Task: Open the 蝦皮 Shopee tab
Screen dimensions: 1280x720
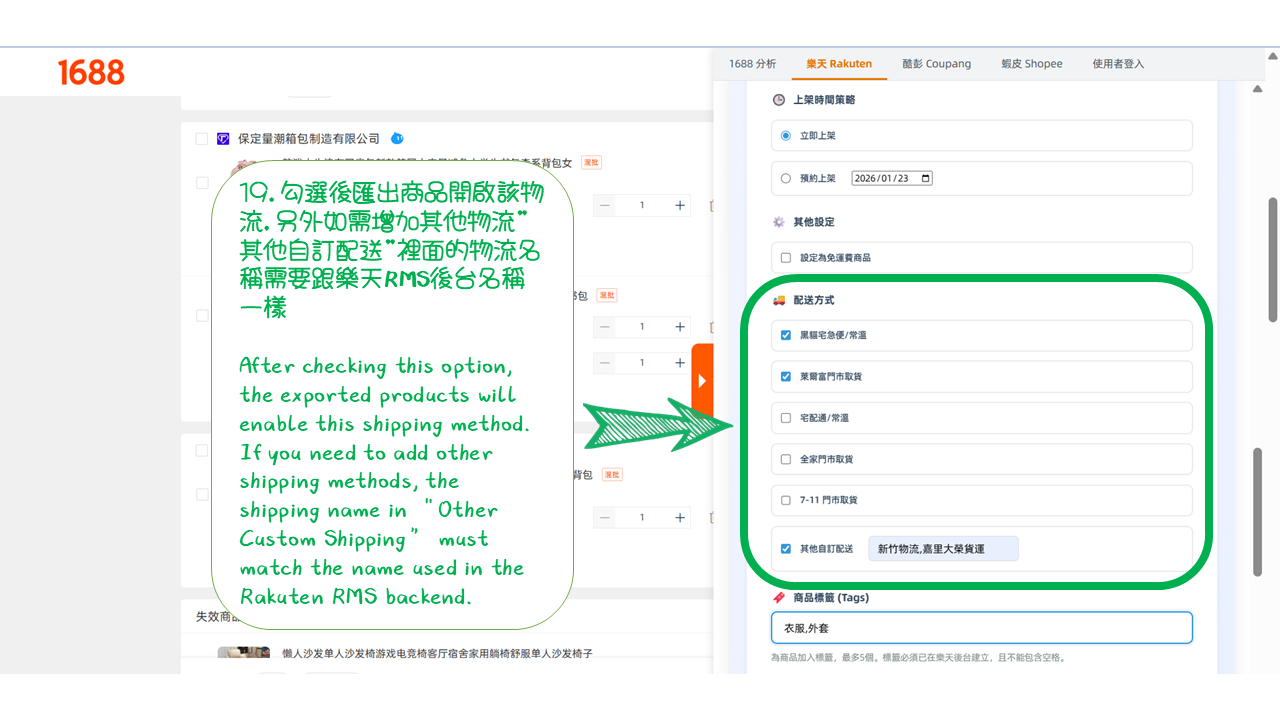Action: 1031,63
